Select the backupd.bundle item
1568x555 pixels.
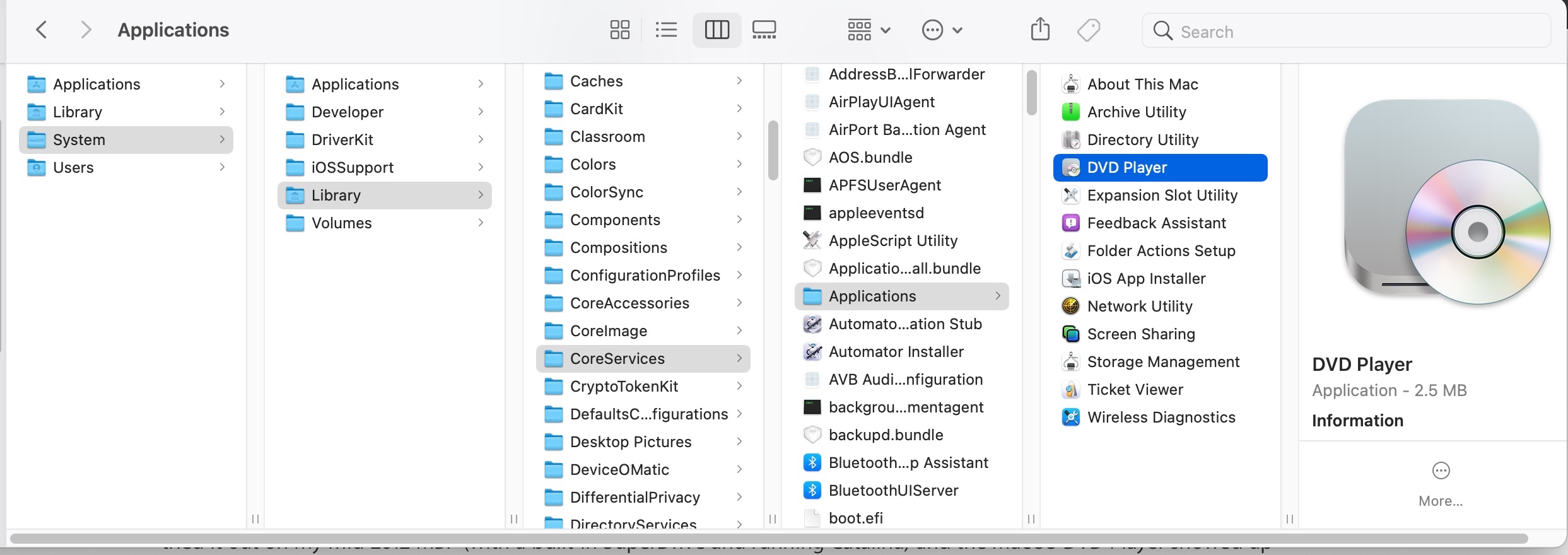pos(902,435)
